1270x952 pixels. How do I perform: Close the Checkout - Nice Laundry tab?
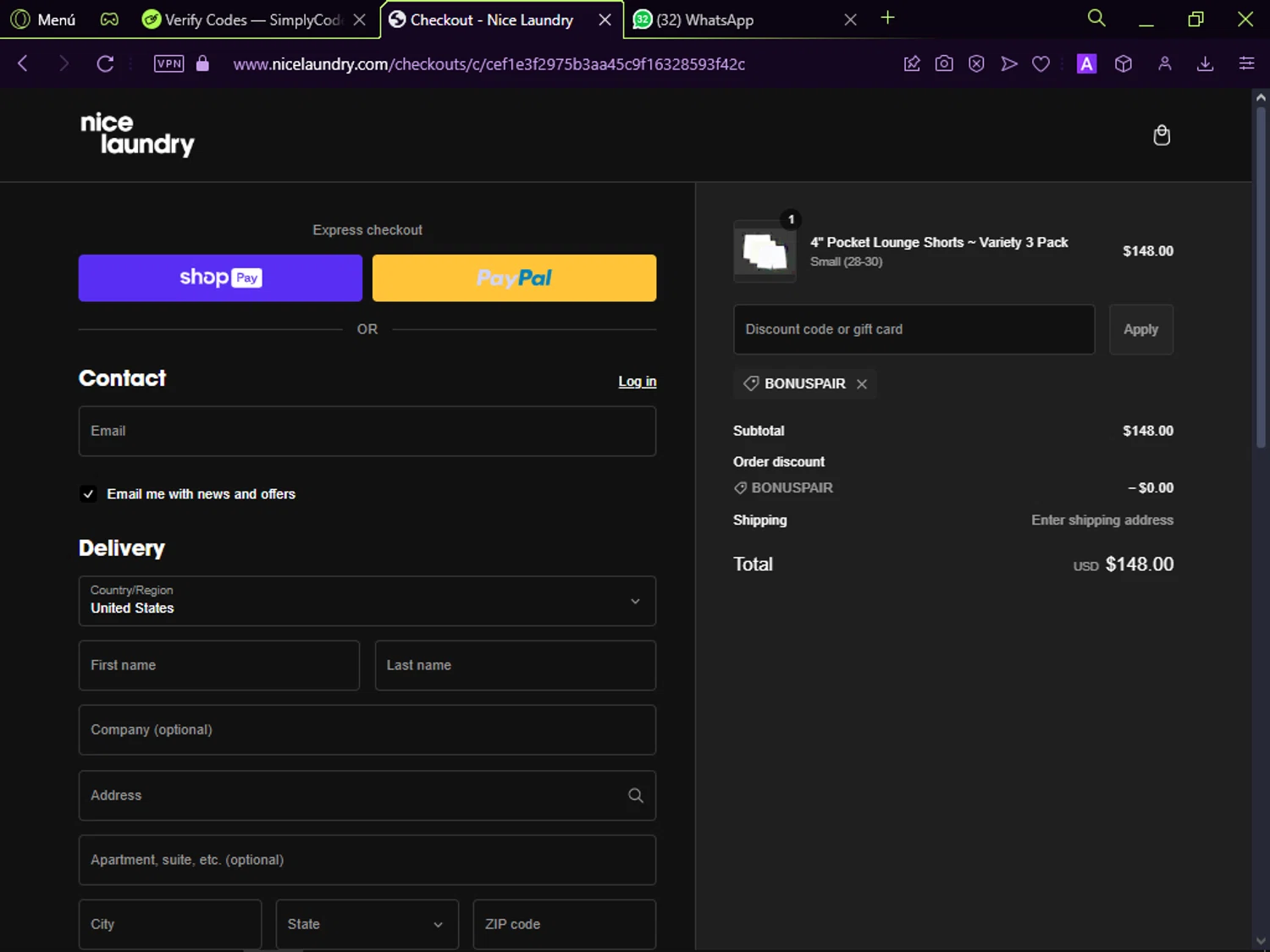[605, 19]
